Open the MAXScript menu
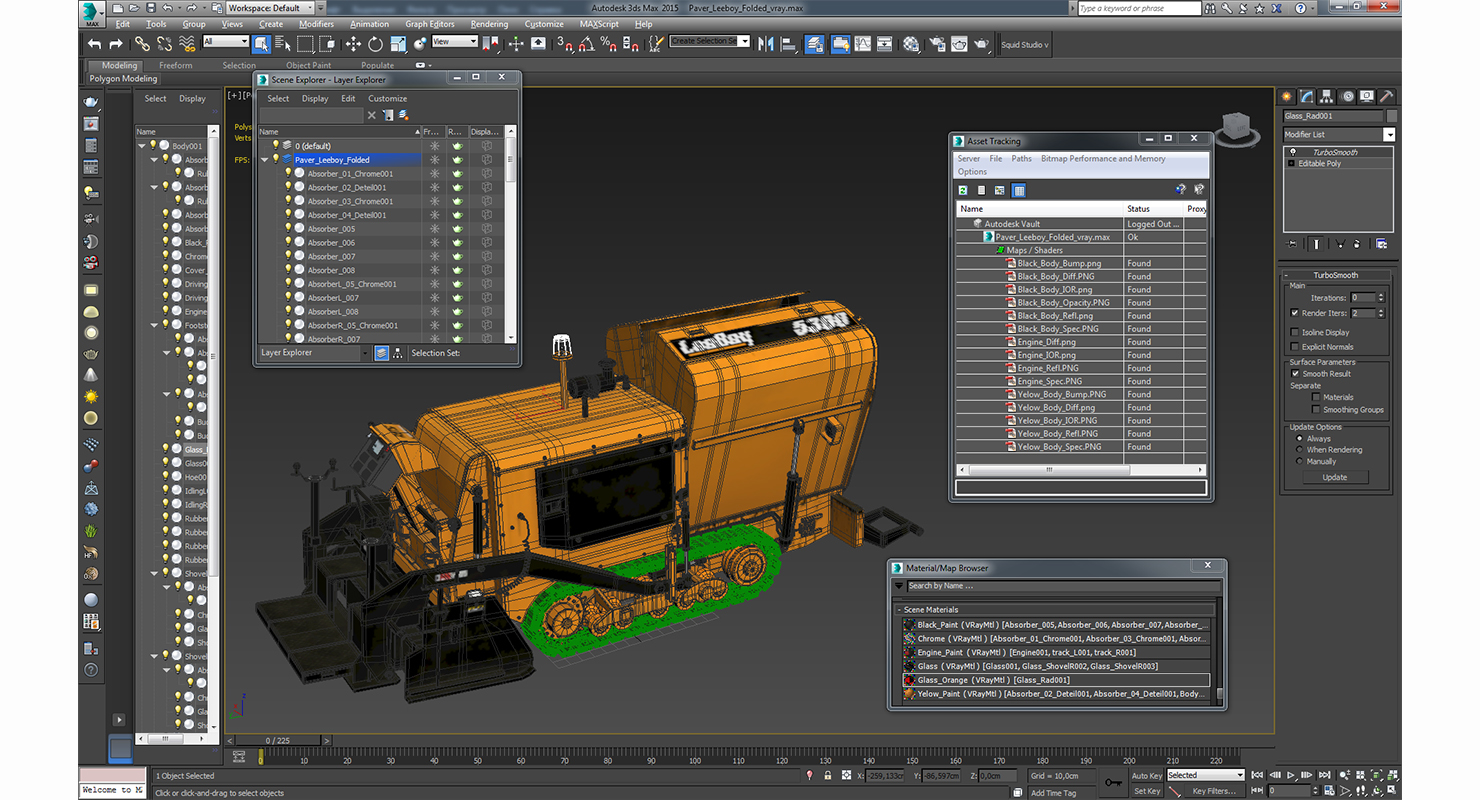The width and height of the screenshot is (1480, 800). point(599,24)
